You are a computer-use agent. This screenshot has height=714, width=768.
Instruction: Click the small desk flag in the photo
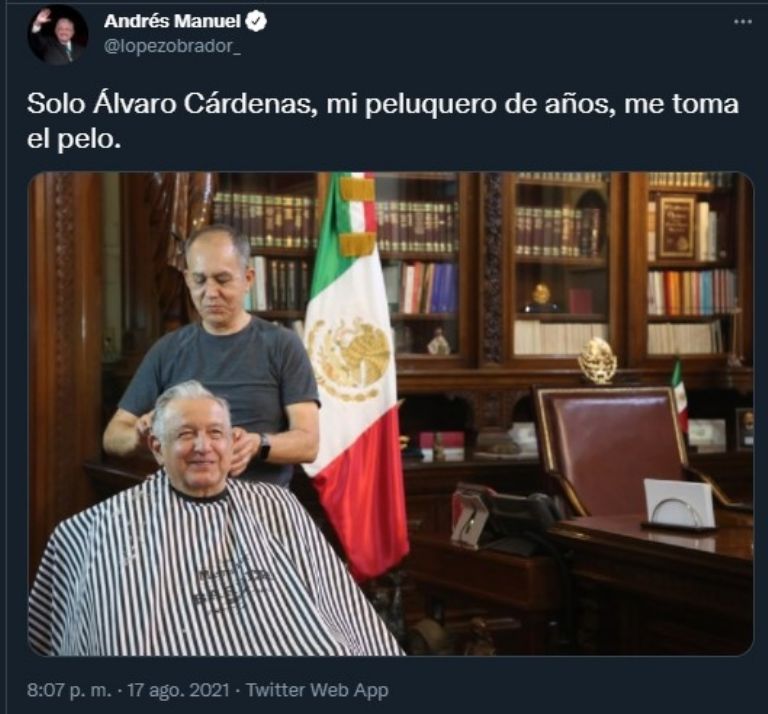679,389
